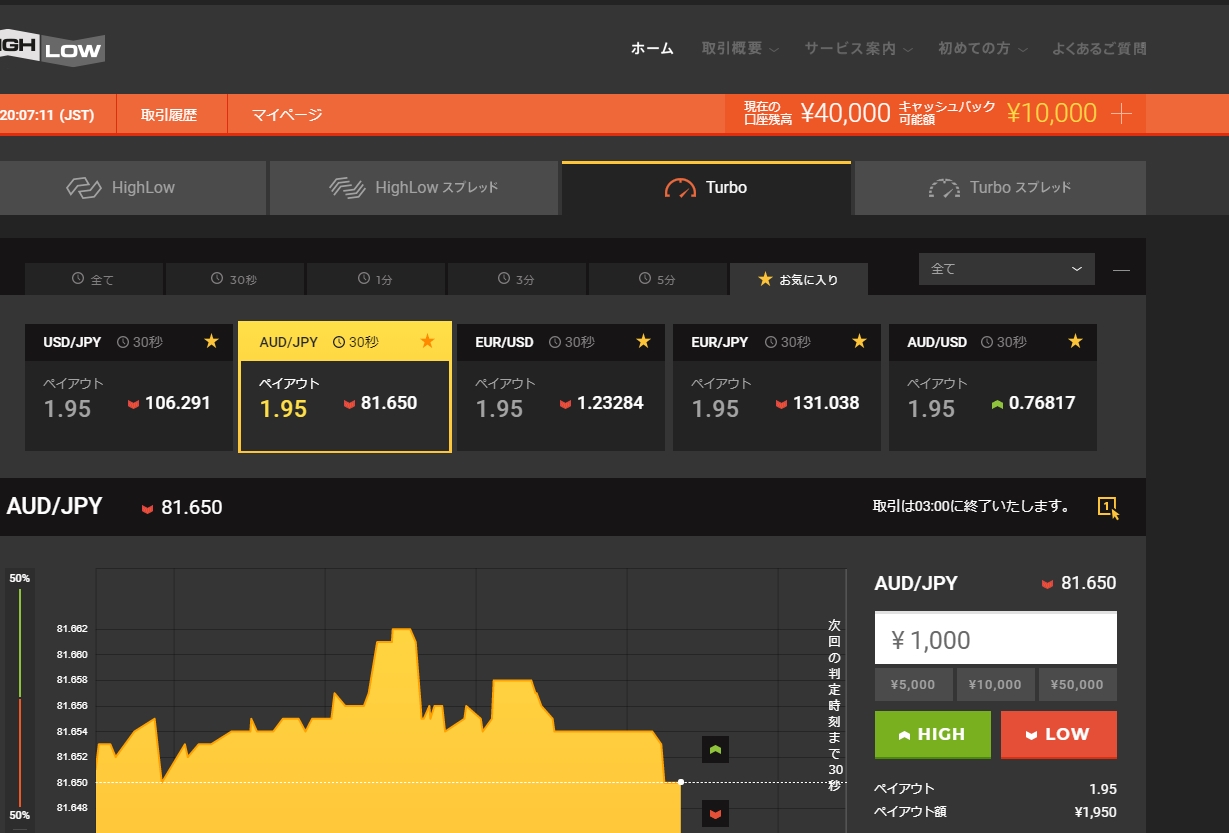The image size is (1229, 833).
Task: Select the Turbo tab
Action: (706, 188)
